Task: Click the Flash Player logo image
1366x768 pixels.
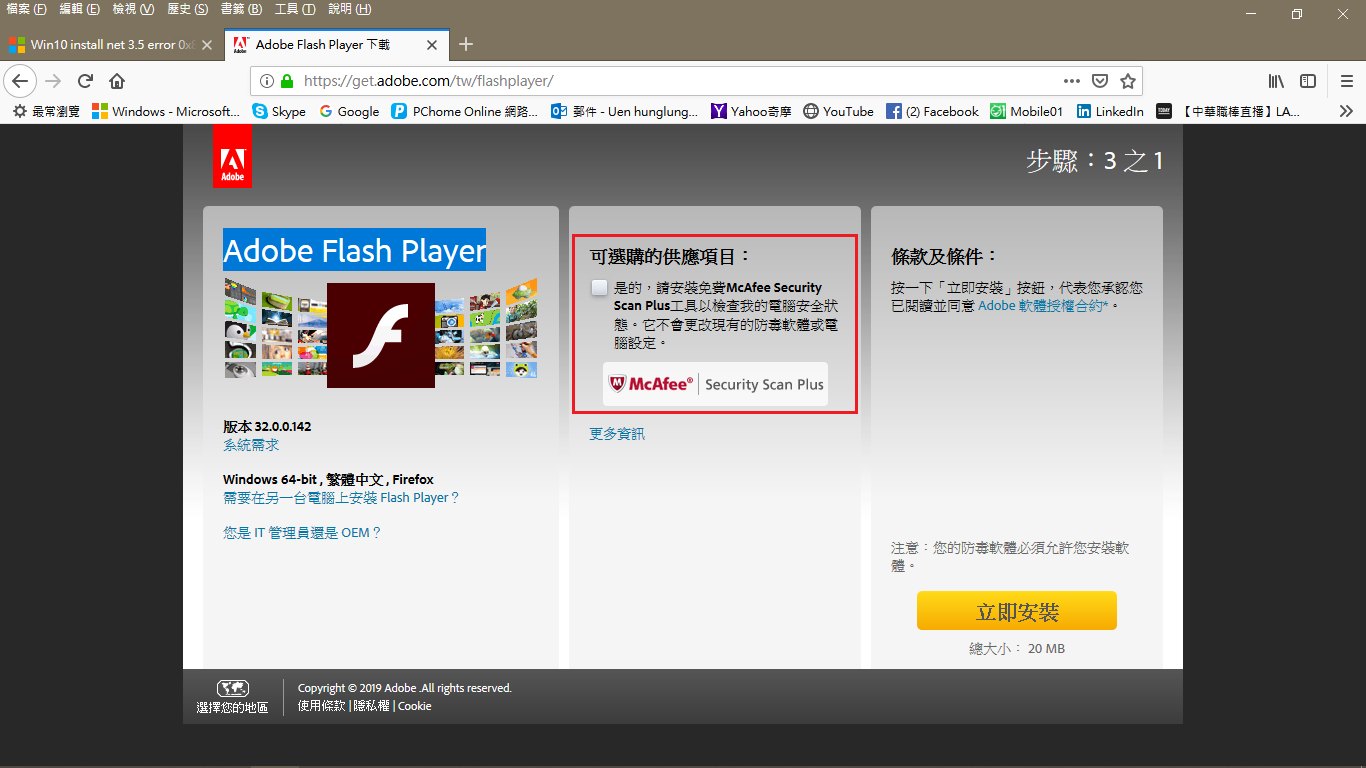Action: 380,335
